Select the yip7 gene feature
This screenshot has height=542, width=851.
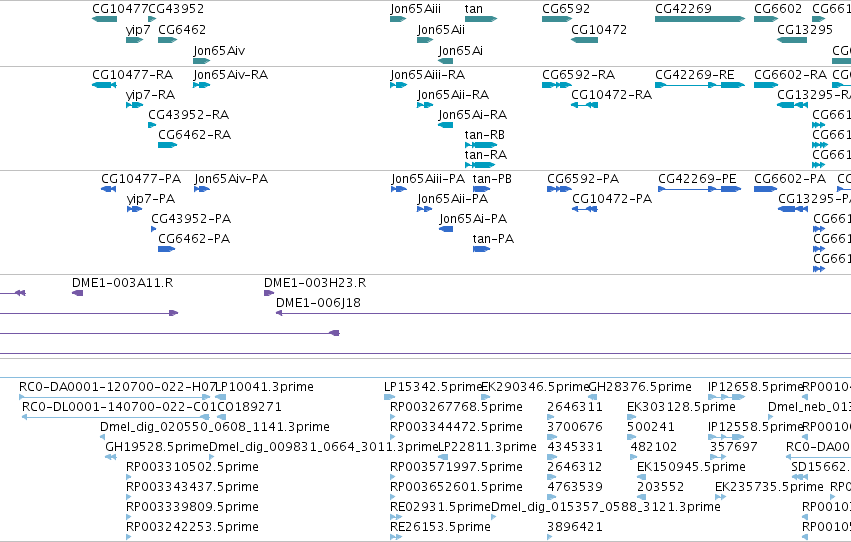point(135,40)
